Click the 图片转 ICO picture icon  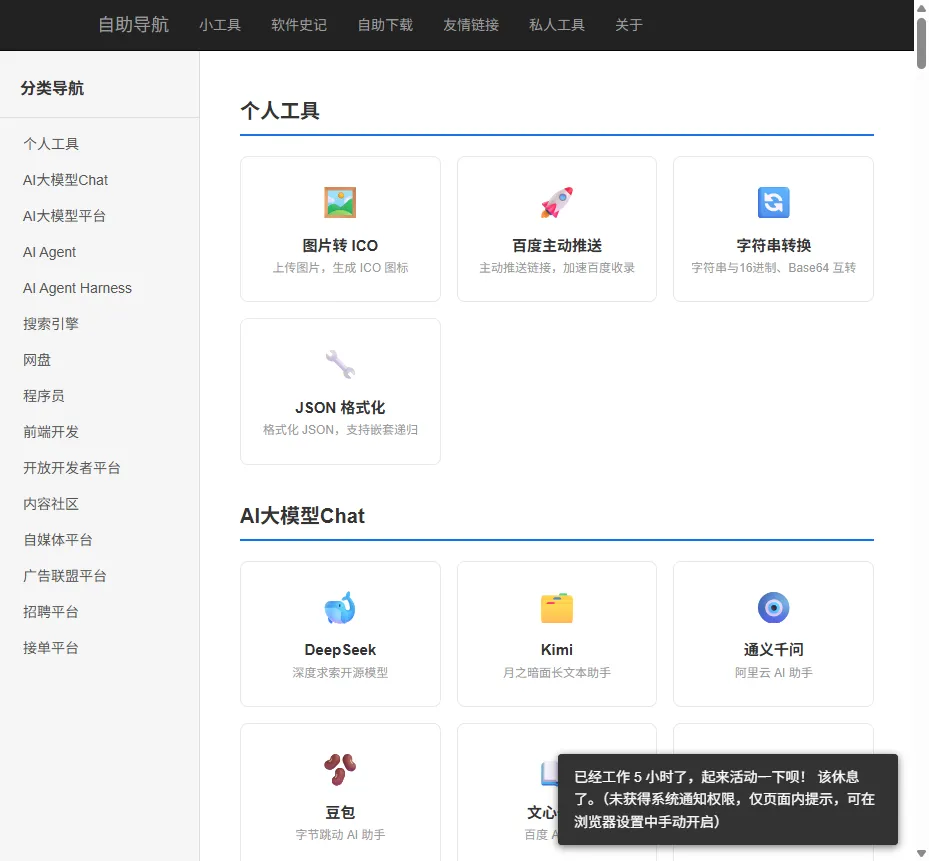[340, 202]
